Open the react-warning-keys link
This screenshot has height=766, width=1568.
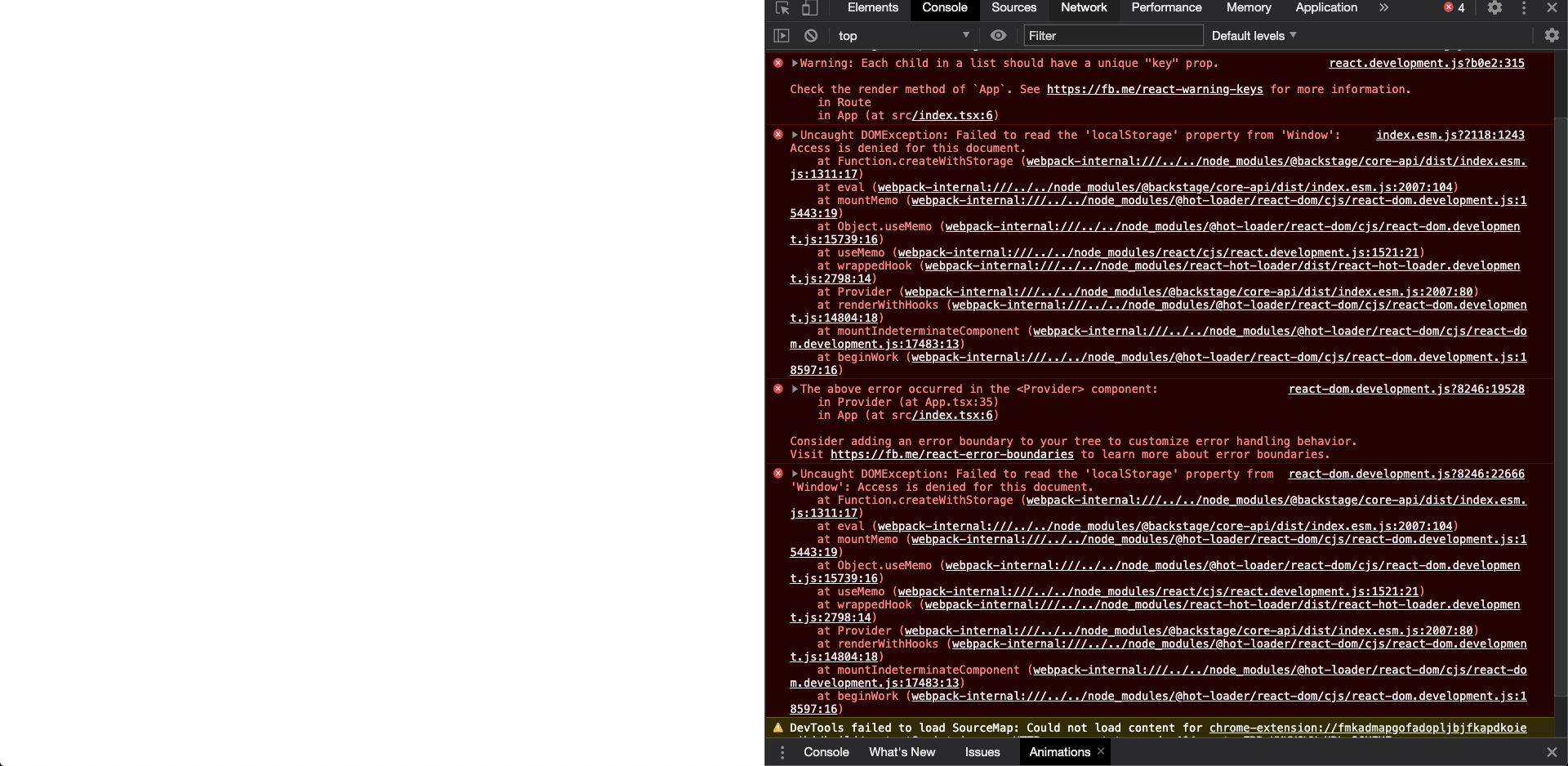click(x=1154, y=89)
